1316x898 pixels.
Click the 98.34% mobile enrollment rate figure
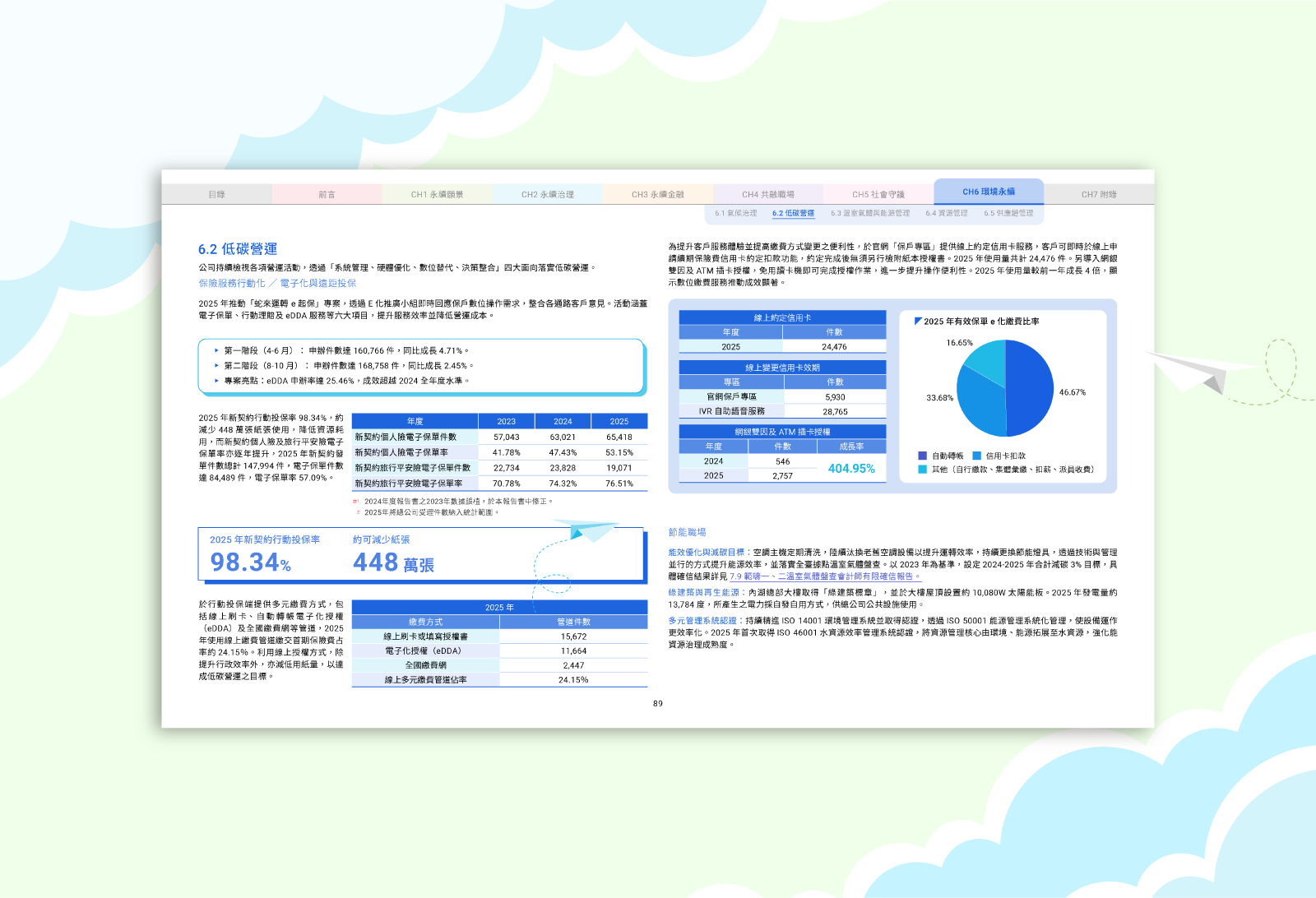[x=251, y=562]
